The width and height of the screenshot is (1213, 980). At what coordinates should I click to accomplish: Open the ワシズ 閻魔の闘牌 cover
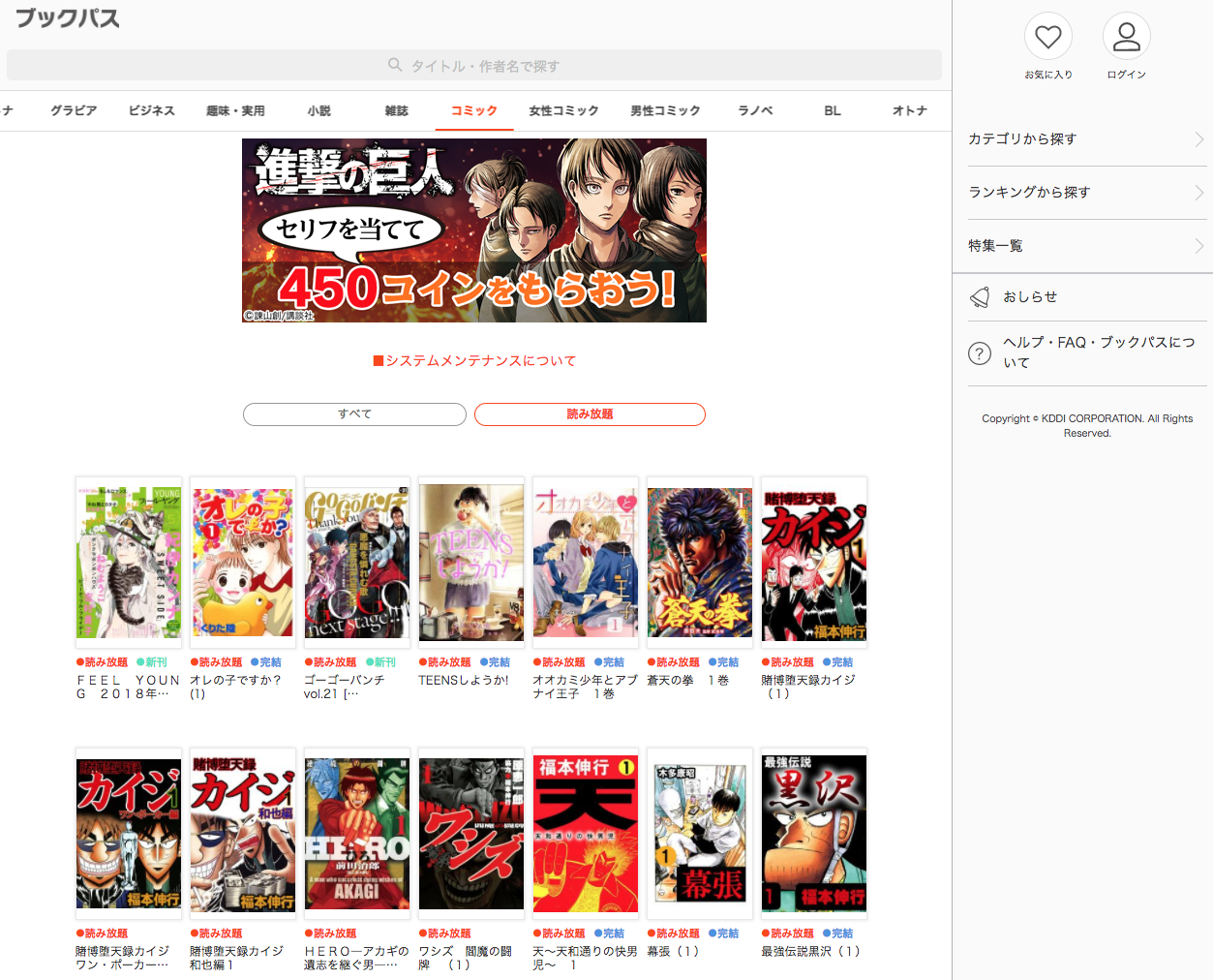pyautogui.click(x=471, y=833)
